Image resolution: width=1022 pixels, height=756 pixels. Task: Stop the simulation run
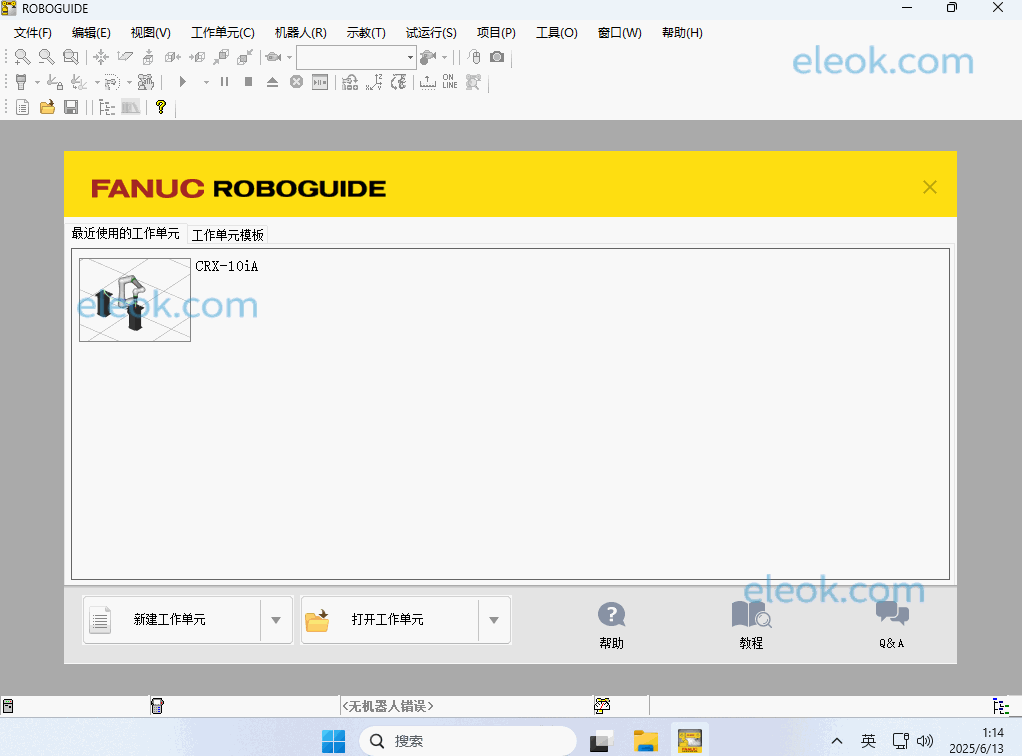pos(248,82)
